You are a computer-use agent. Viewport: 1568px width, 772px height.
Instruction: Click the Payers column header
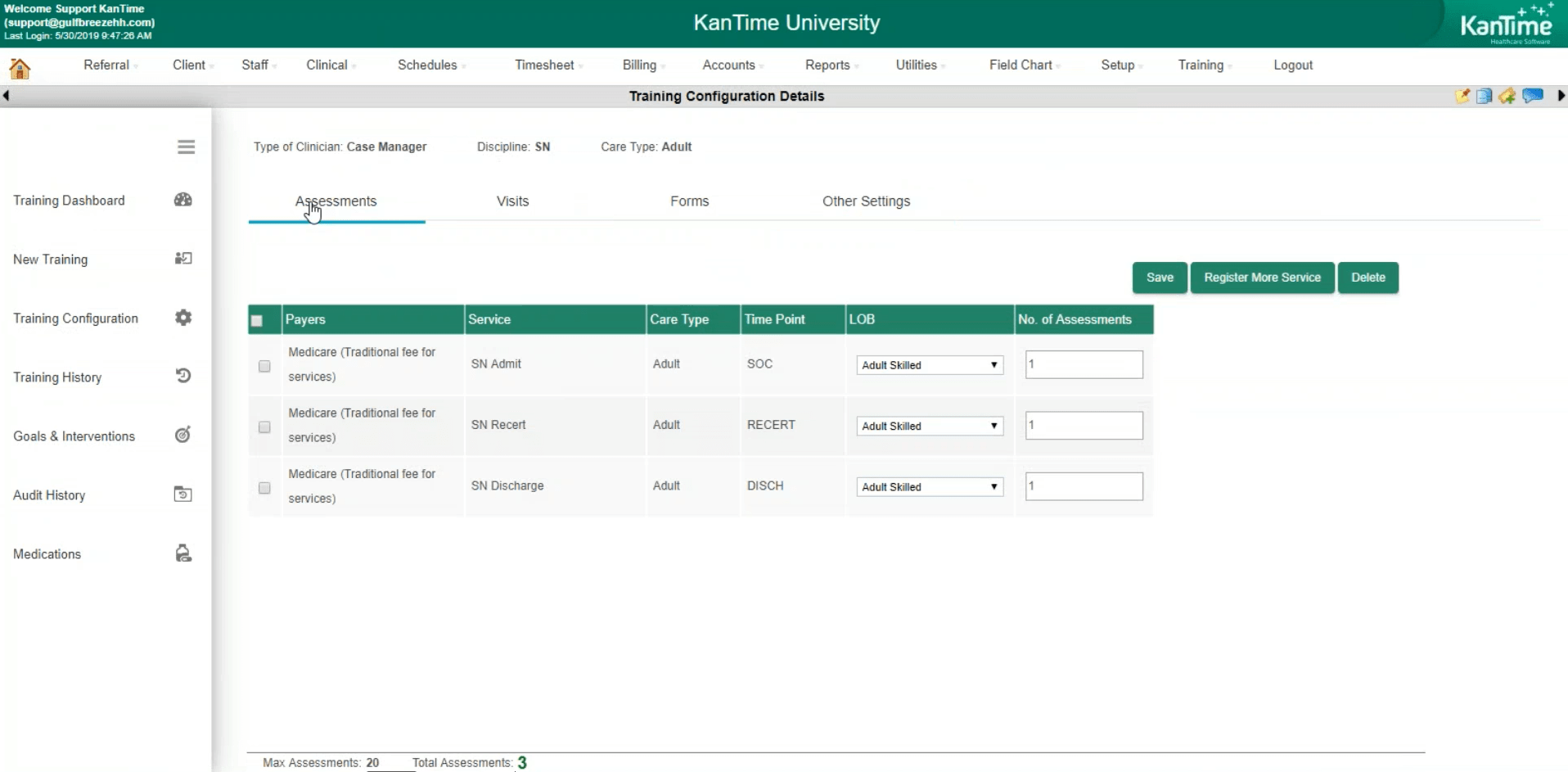click(x=373, y=319)
